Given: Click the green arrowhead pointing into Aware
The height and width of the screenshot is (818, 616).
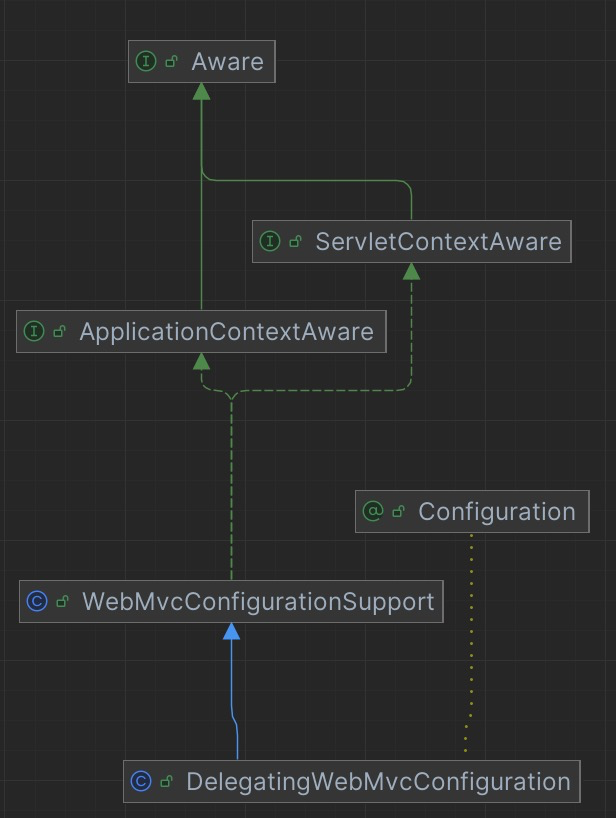Looking at the screenshot, I should point(201,92).
